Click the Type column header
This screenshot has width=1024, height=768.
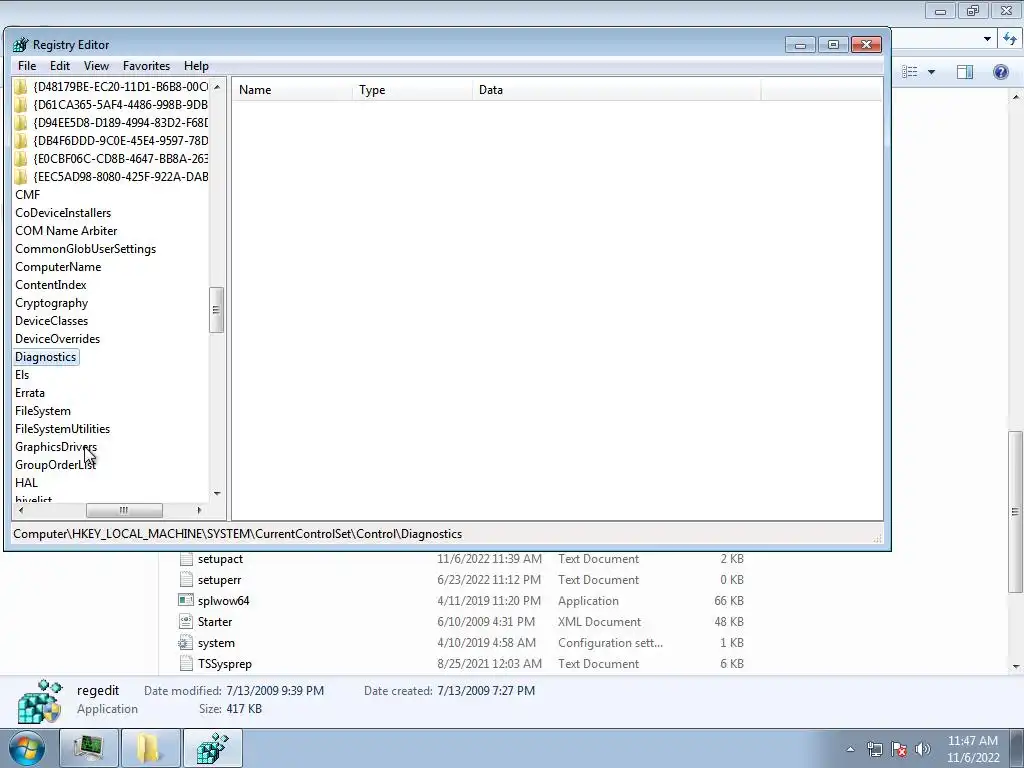tap(412, 90)
